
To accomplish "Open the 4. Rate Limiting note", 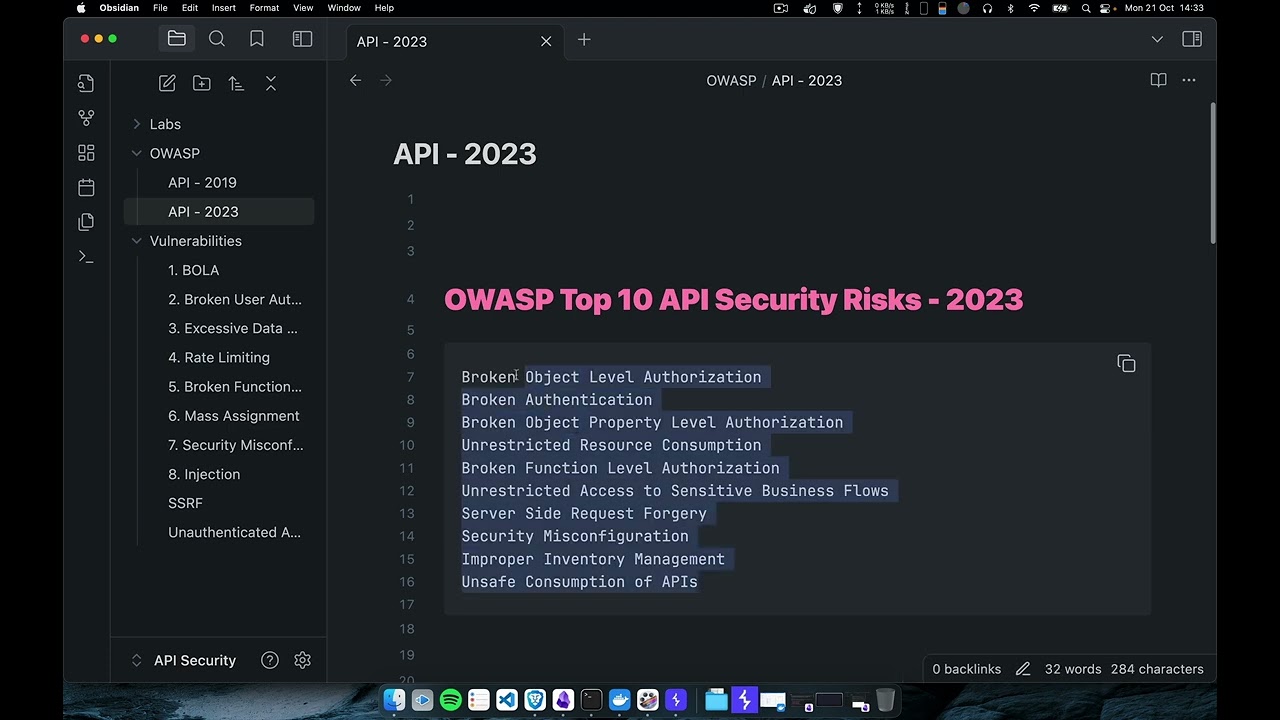I will [219, 357].
